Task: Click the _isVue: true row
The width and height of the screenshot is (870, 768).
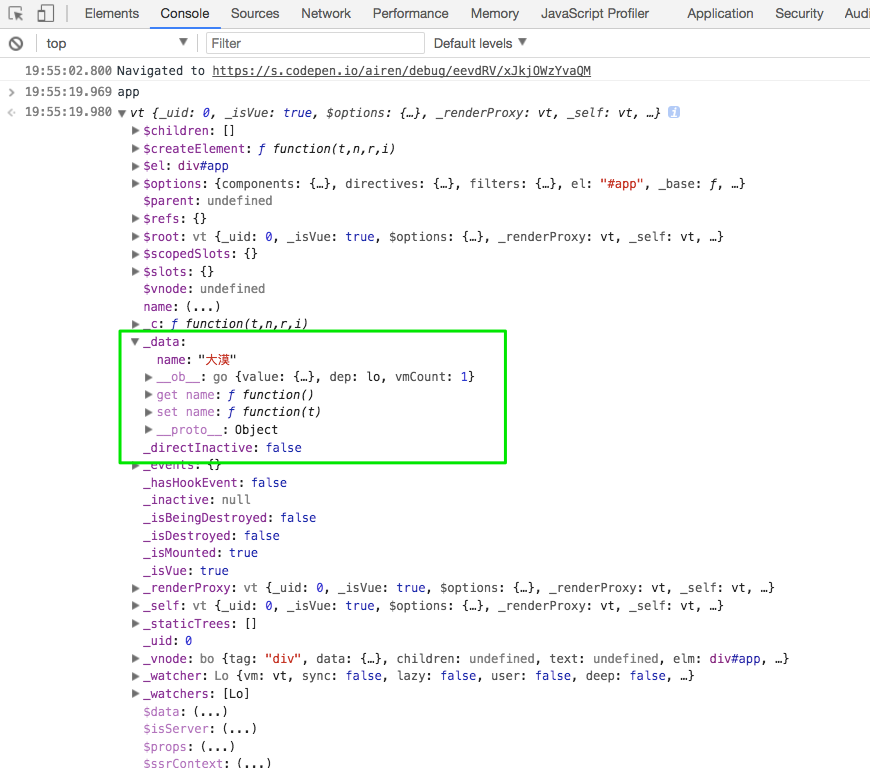Action: pyautogui.click(x=186, y=570)
